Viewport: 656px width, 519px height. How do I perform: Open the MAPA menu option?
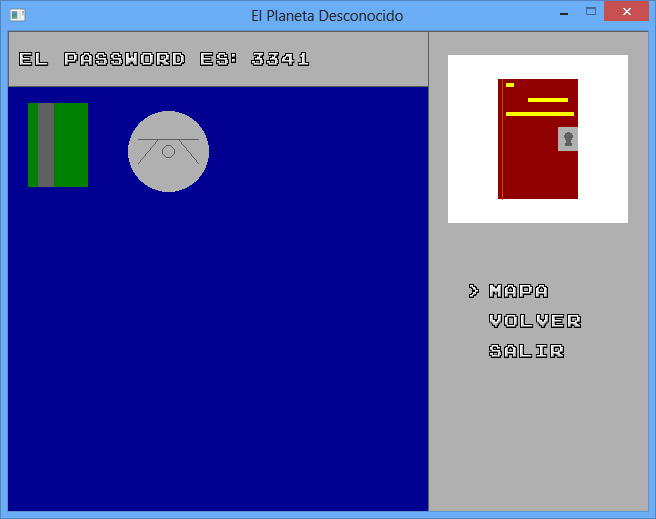pyautogui.click(x=518, y=291)
